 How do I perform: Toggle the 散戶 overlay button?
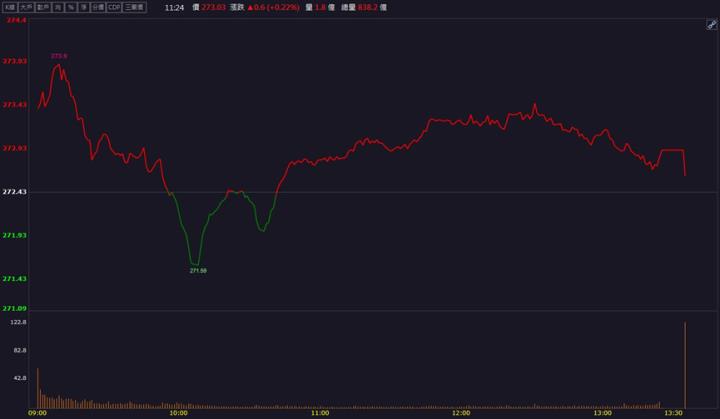(x=43, y=7)
